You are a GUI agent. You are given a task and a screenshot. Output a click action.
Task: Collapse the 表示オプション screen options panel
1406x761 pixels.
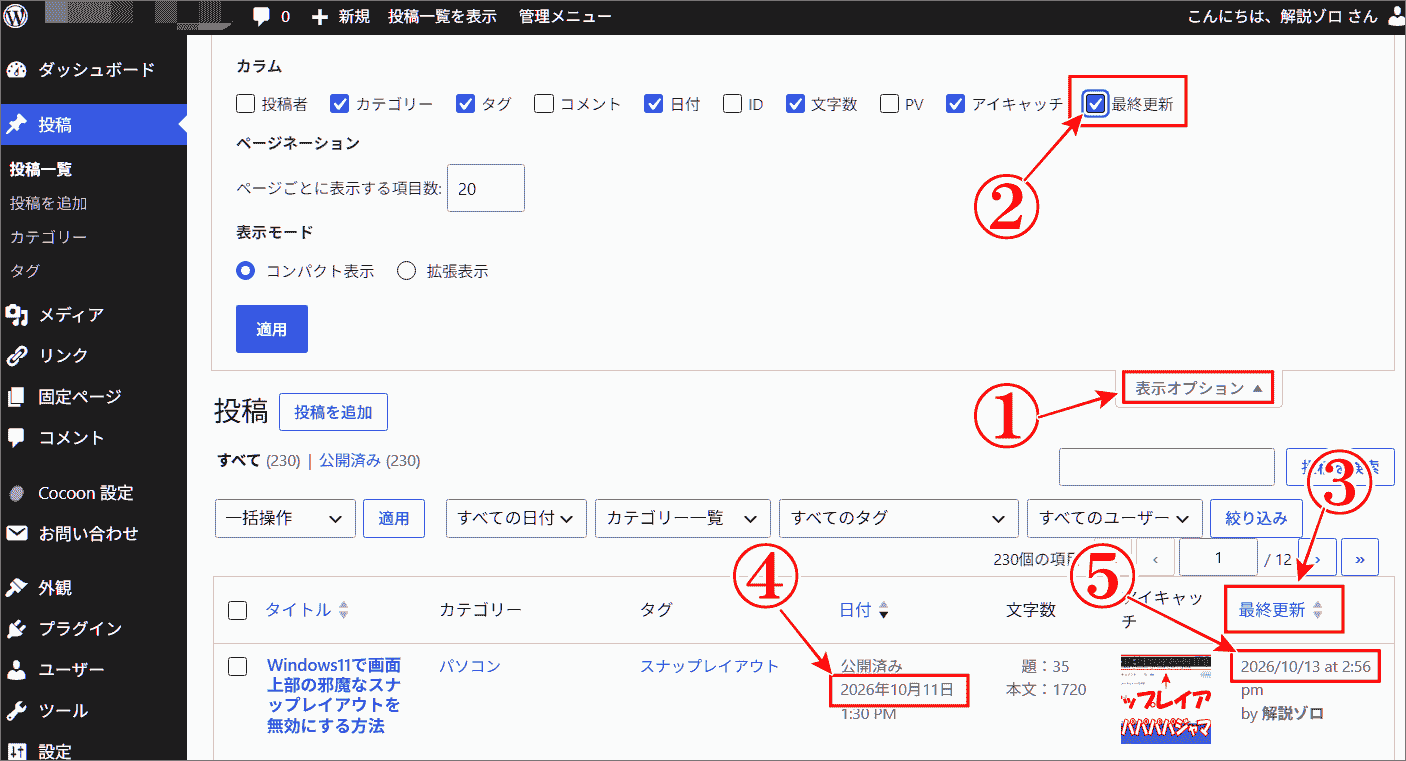tap(1199, 388)
